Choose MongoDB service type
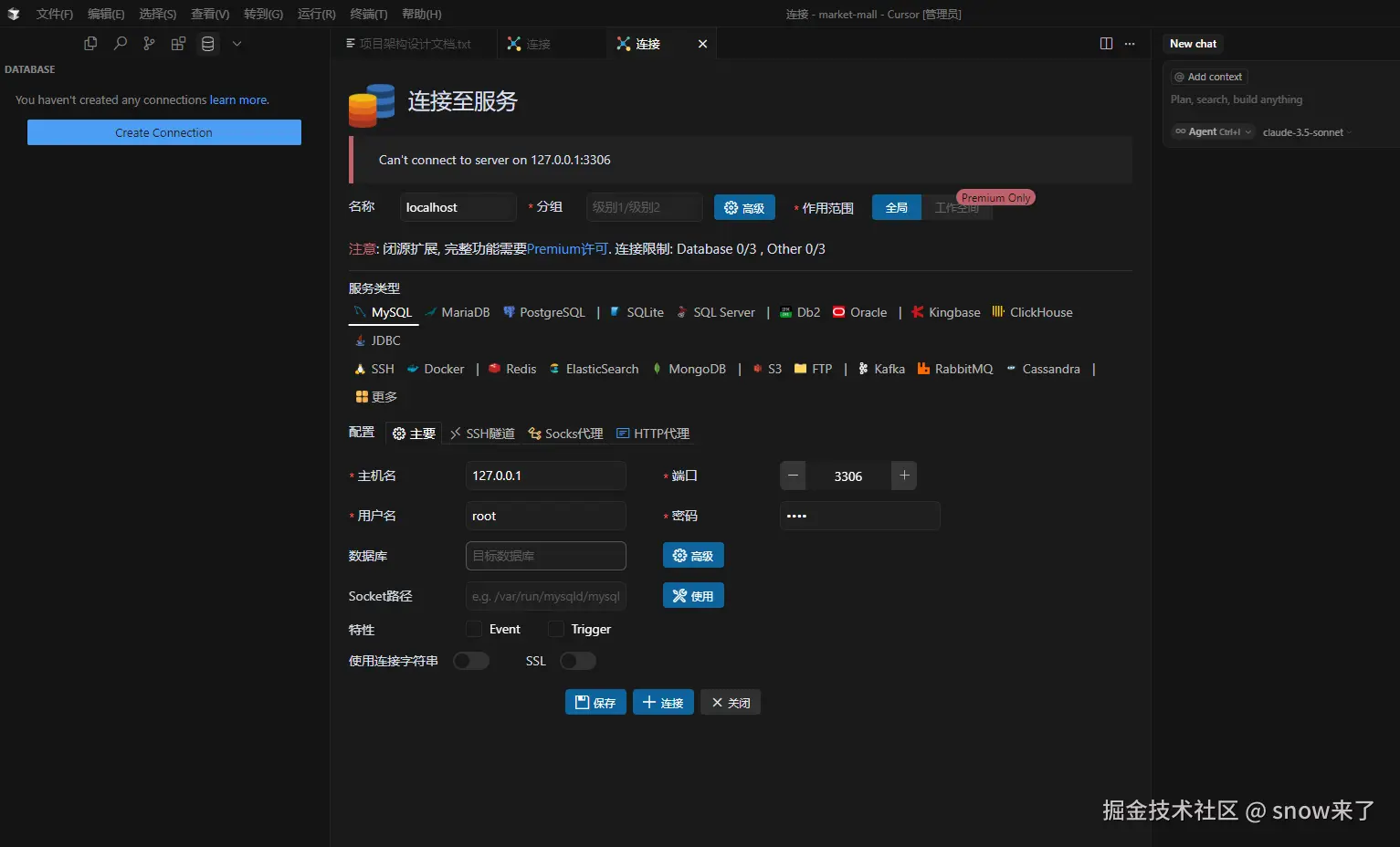The image size is (1400, 847). [689, 369]
